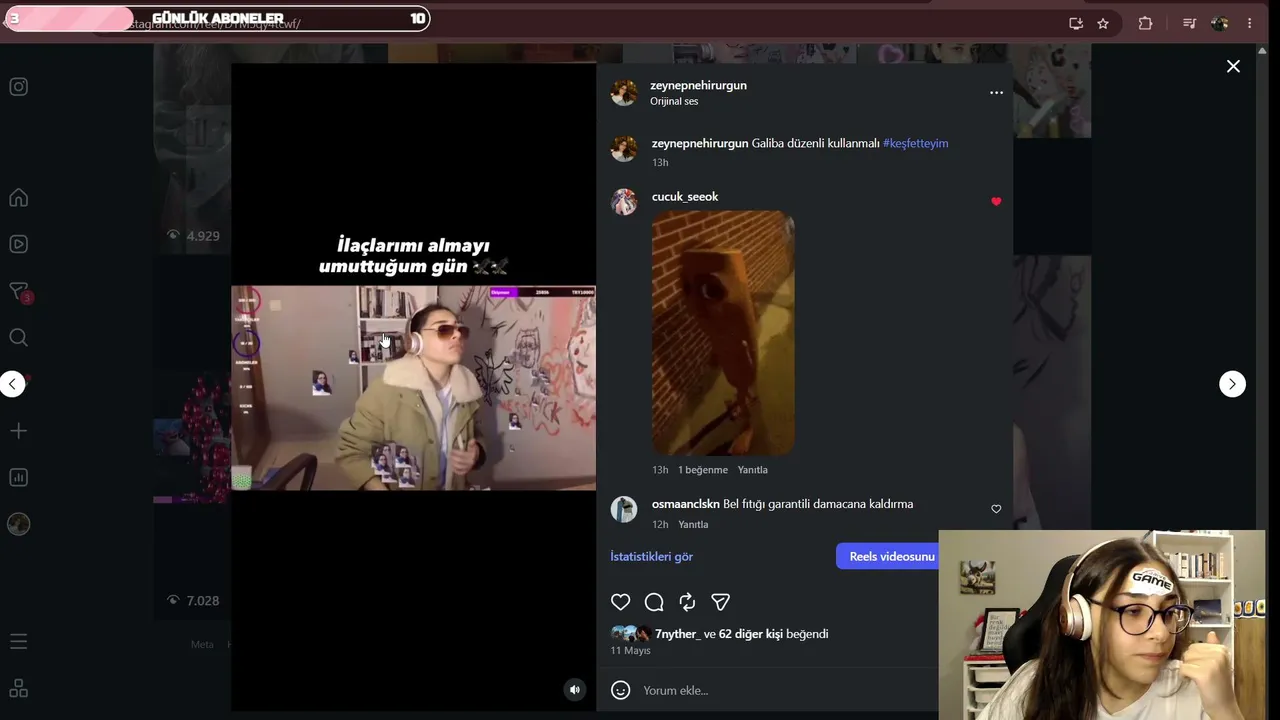Reply to osmaanclskn's comment with Yanıtla
Image resolution: width=1280 pixels, height=720 pixels.
pyautogui.click(x=693, y=524)
